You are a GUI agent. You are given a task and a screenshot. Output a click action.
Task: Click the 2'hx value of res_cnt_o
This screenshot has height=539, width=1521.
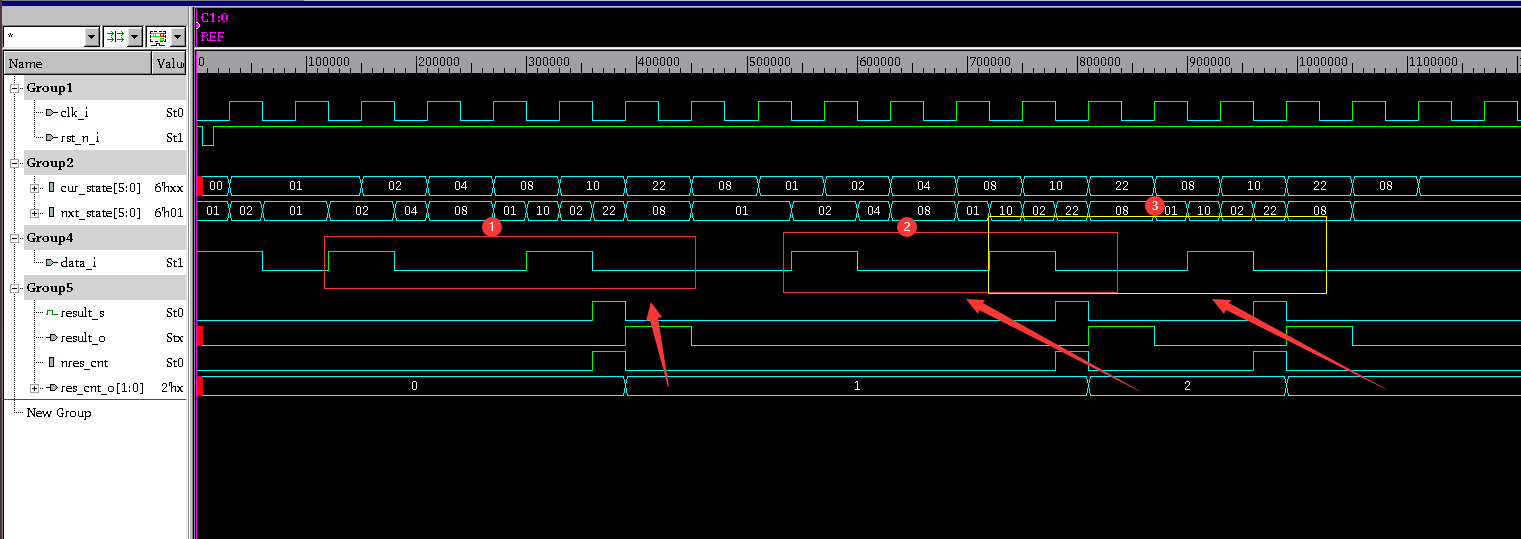(171, 388)
